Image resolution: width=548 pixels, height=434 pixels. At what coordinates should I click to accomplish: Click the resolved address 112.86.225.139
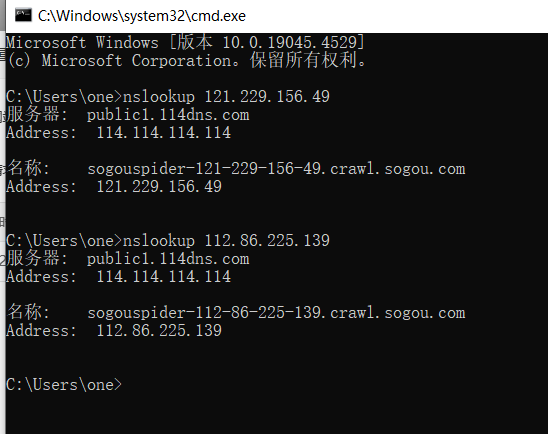pos(159,331)
